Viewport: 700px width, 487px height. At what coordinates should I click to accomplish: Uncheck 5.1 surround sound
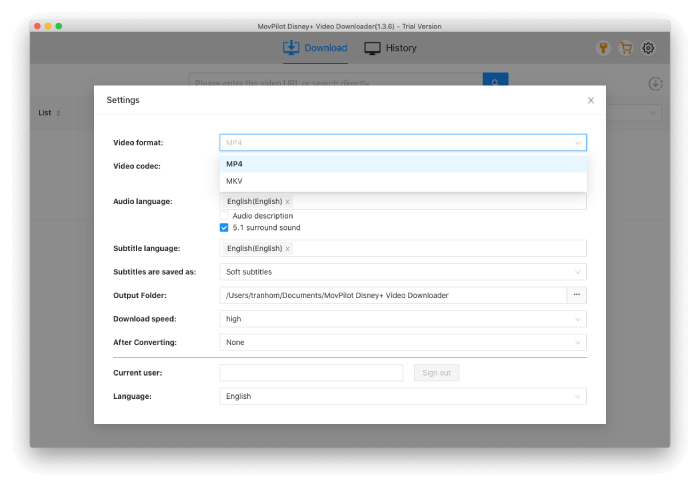tap(224, 228)
